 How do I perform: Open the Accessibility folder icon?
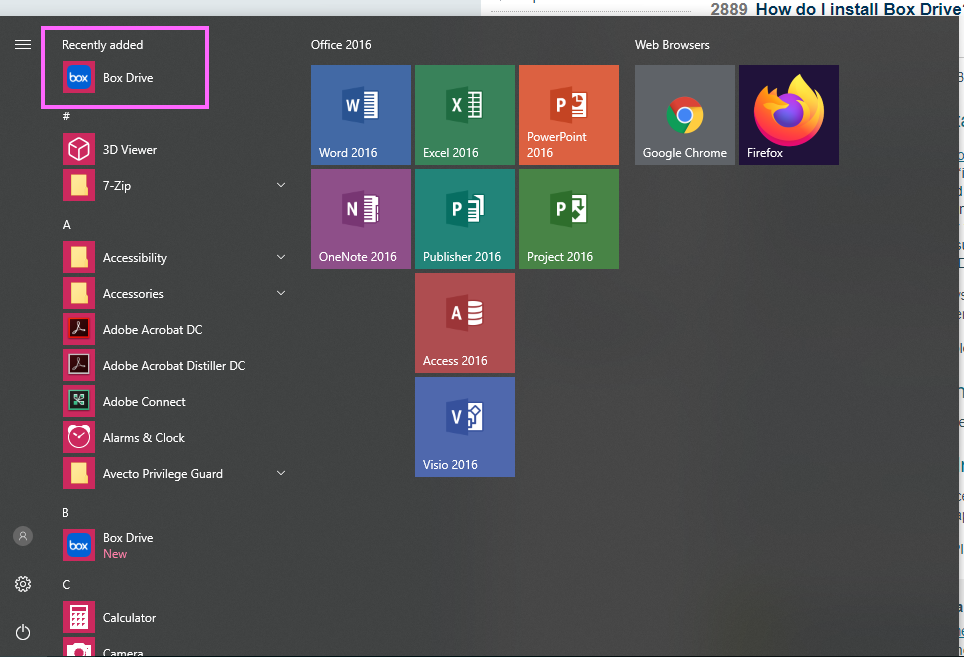pos(79,257)
